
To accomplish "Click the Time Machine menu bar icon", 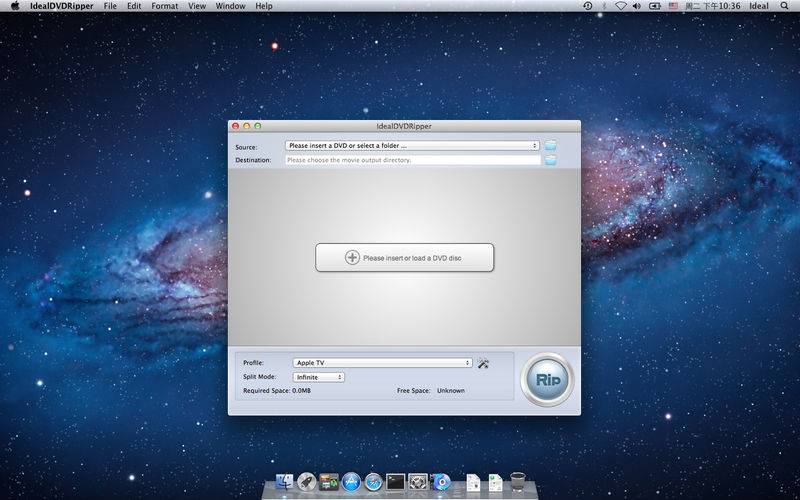I will click(588, 6).
